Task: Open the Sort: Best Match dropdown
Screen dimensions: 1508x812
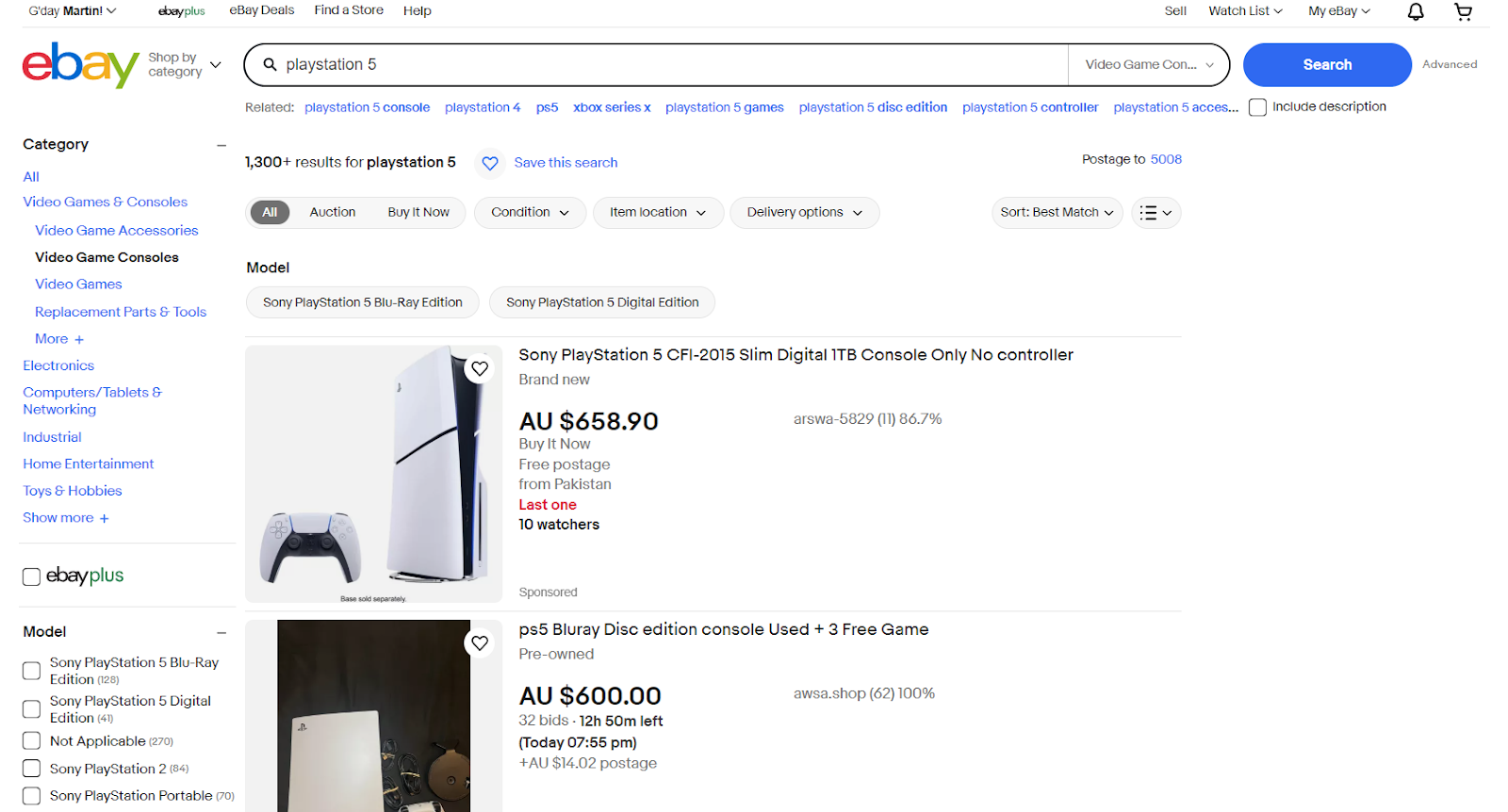Action: click(1057, 213)
